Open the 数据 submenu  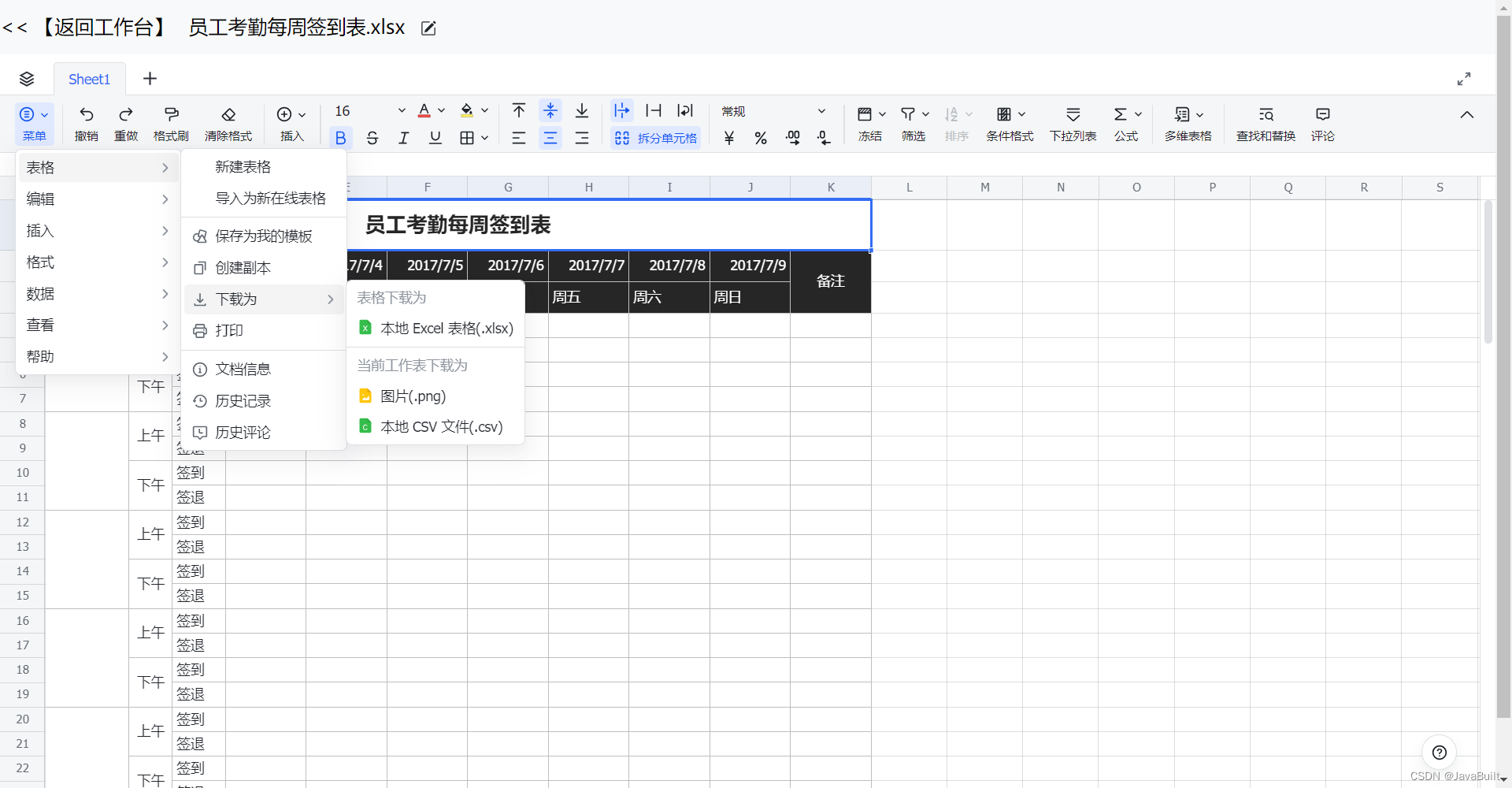(97, 294)
